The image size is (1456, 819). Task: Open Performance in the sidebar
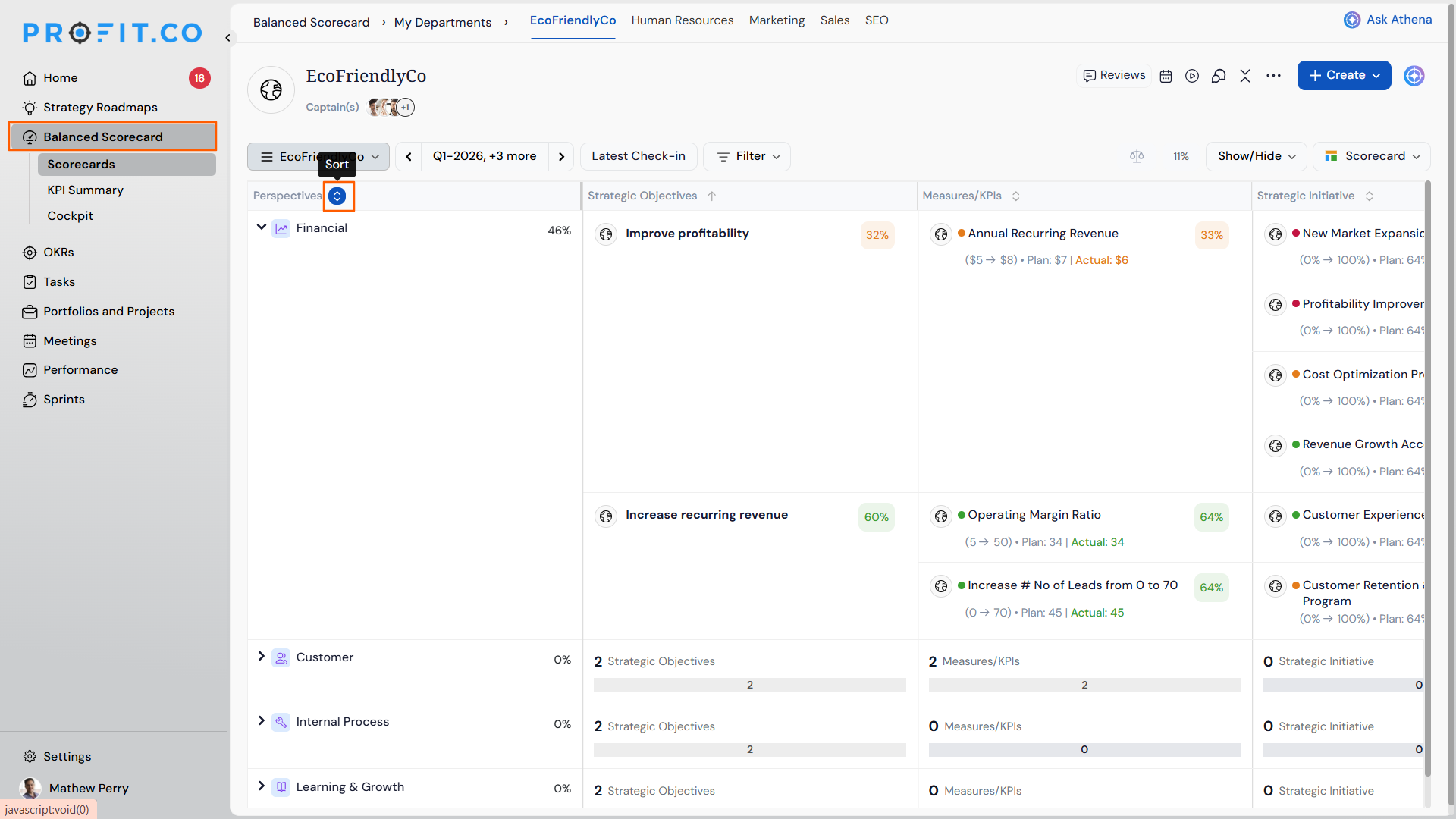tap(80, 370)
